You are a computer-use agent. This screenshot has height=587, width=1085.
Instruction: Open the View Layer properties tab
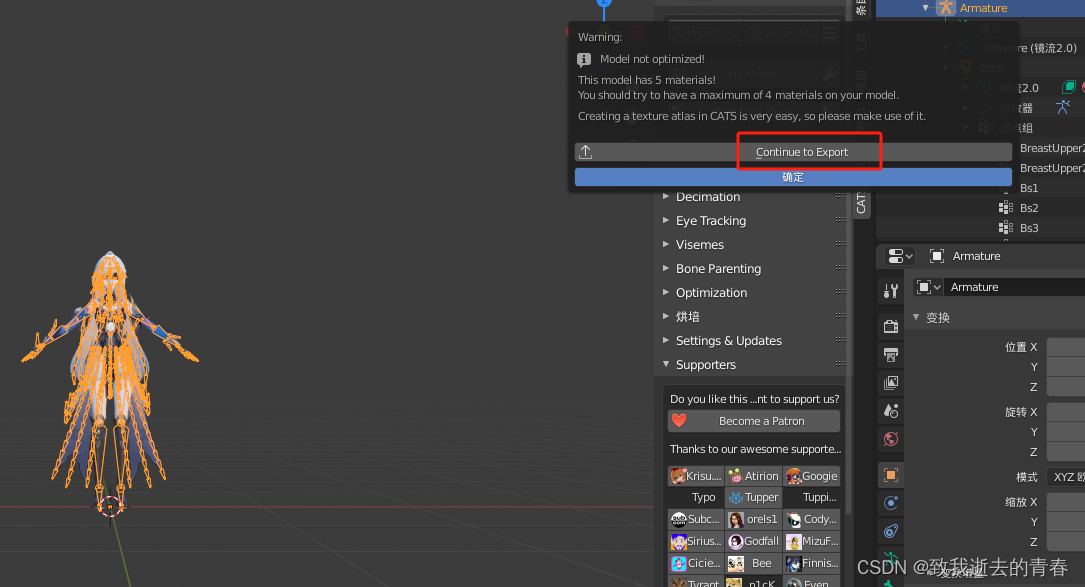891,383
